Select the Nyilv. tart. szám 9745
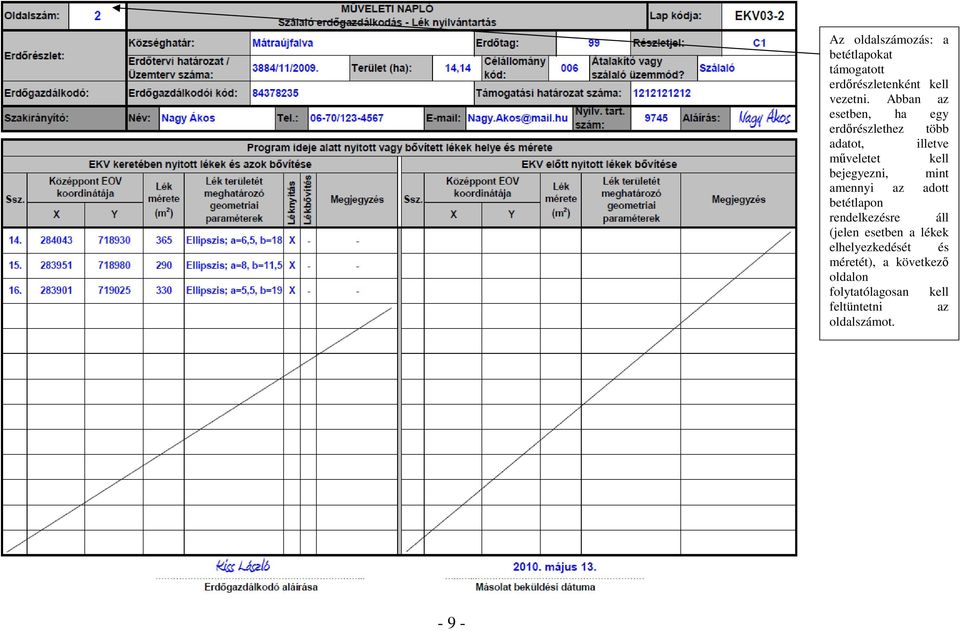The width and height of the screenshot is (960, 631). 656,118
